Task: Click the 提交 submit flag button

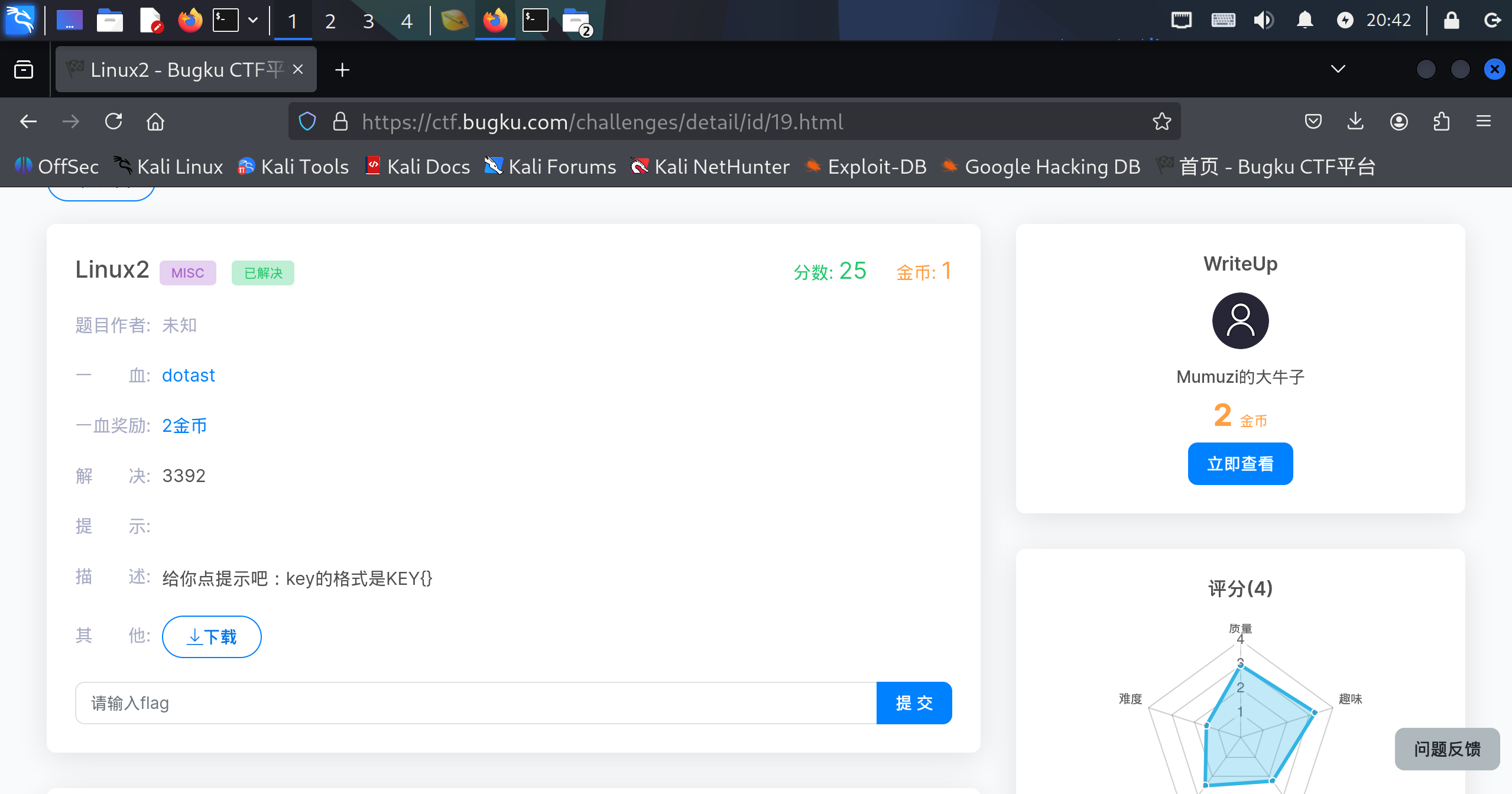Action: [914, 703]
